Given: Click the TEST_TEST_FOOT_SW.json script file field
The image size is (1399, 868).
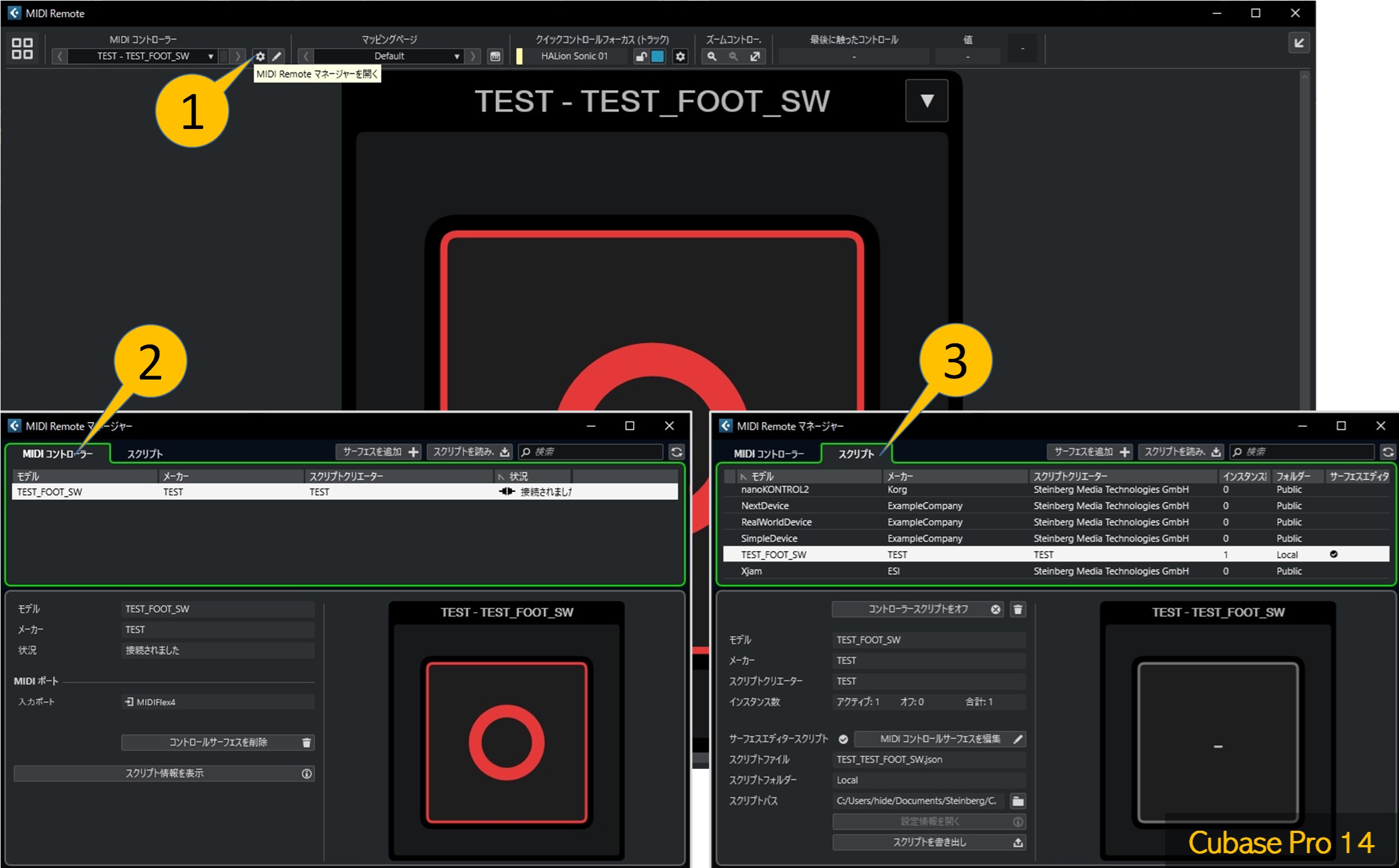Looking at the screenshot, I should click(x=929, y=760).
